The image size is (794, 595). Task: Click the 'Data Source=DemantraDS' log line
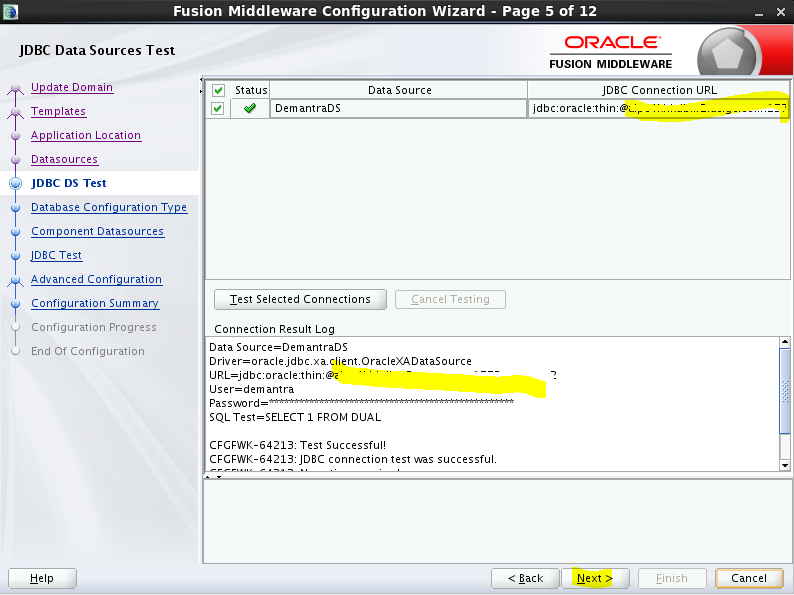tap(278, 347)
